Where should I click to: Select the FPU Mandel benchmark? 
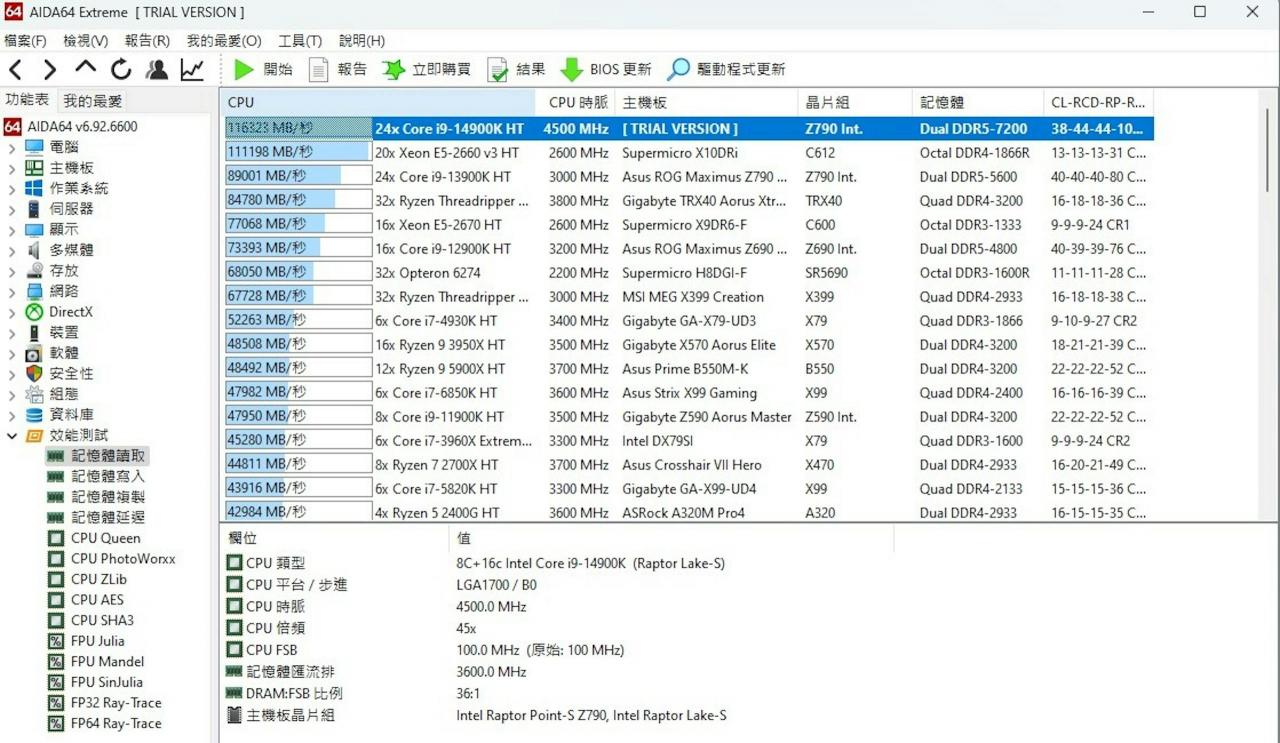(96, 661)
